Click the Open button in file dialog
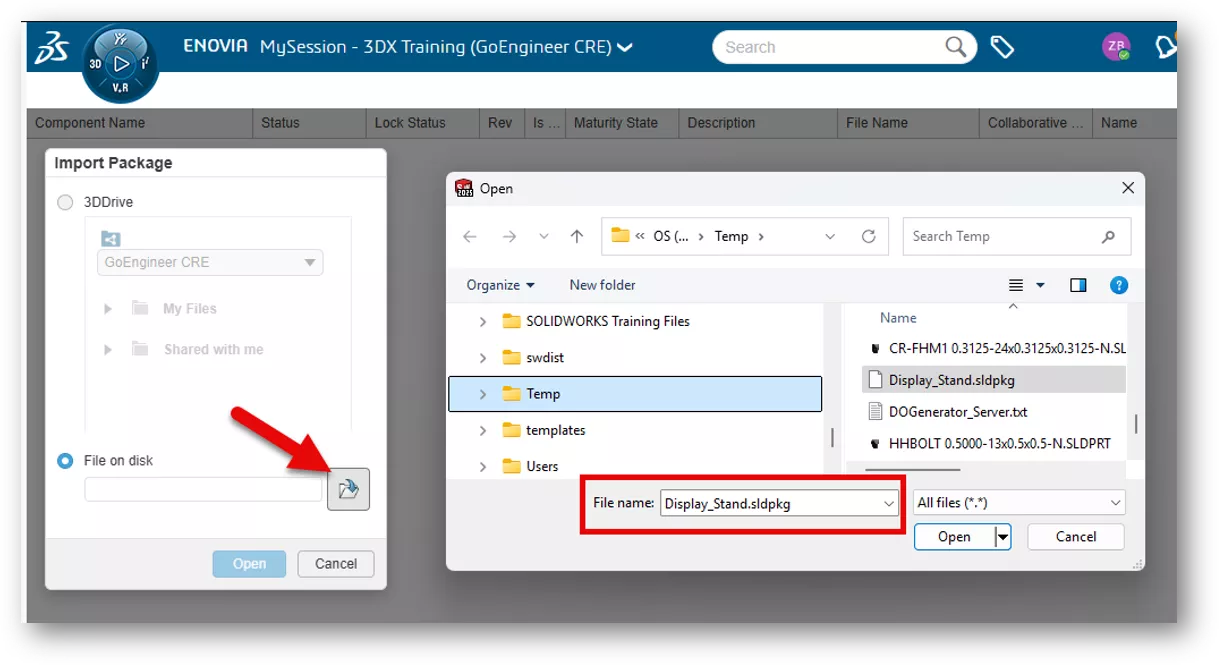Screen dimensions: 1219x665 click(x=954, y=537)
